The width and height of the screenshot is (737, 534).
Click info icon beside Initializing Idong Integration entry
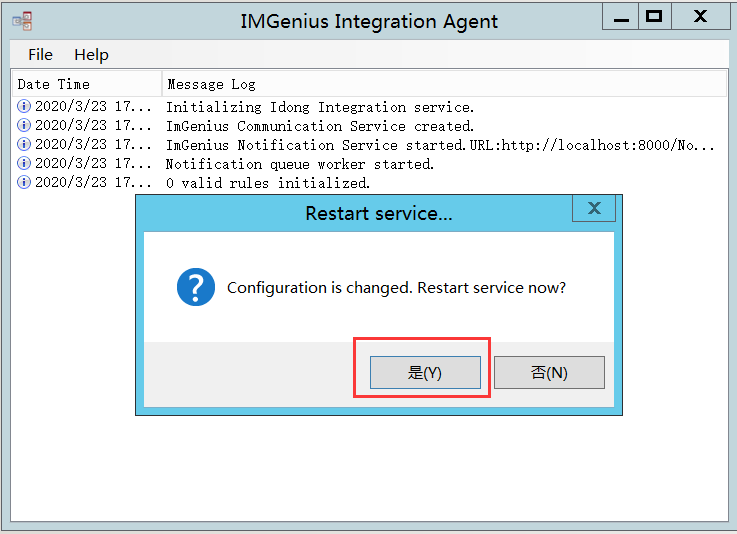25,107
